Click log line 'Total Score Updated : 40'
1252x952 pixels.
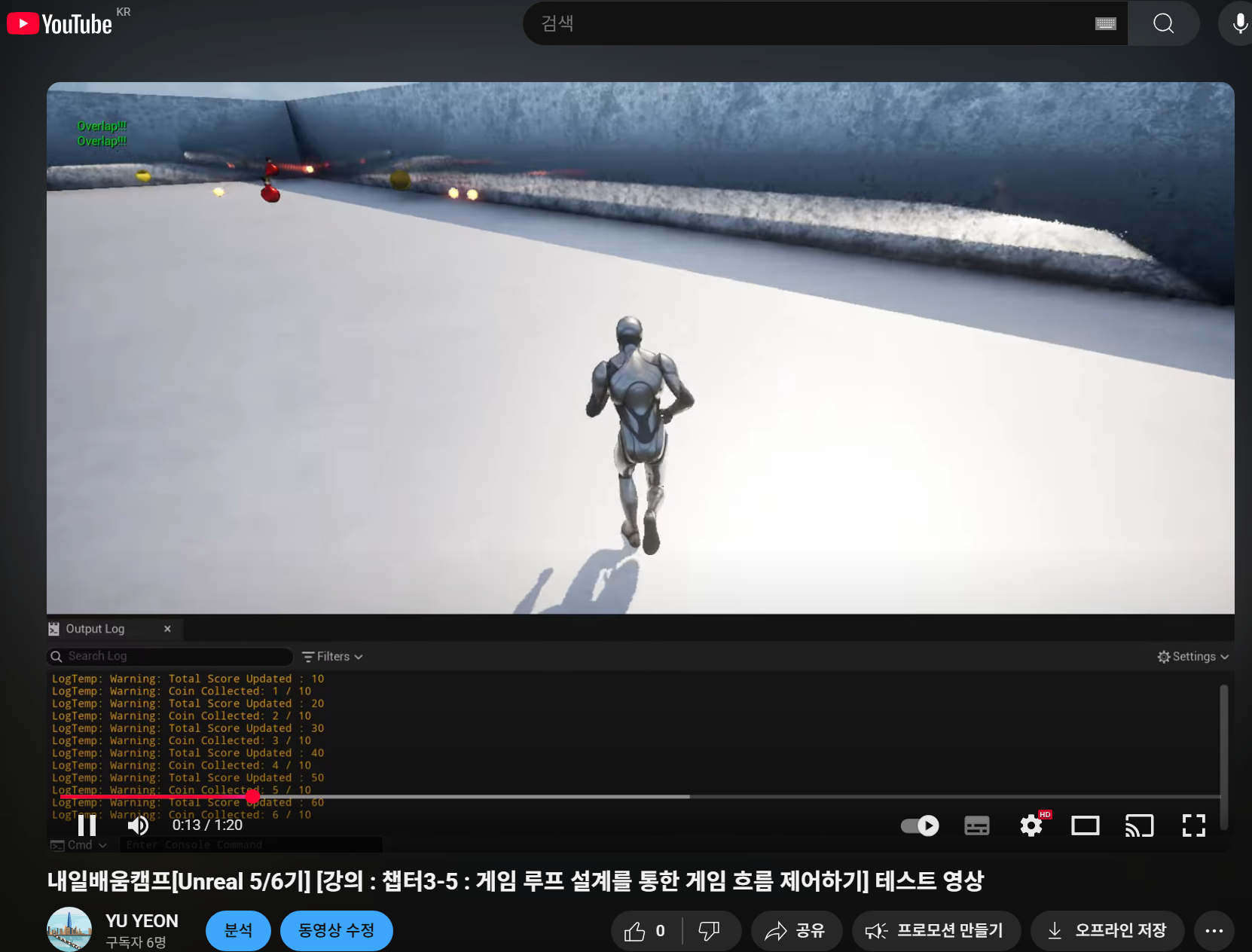pos(188,753)
